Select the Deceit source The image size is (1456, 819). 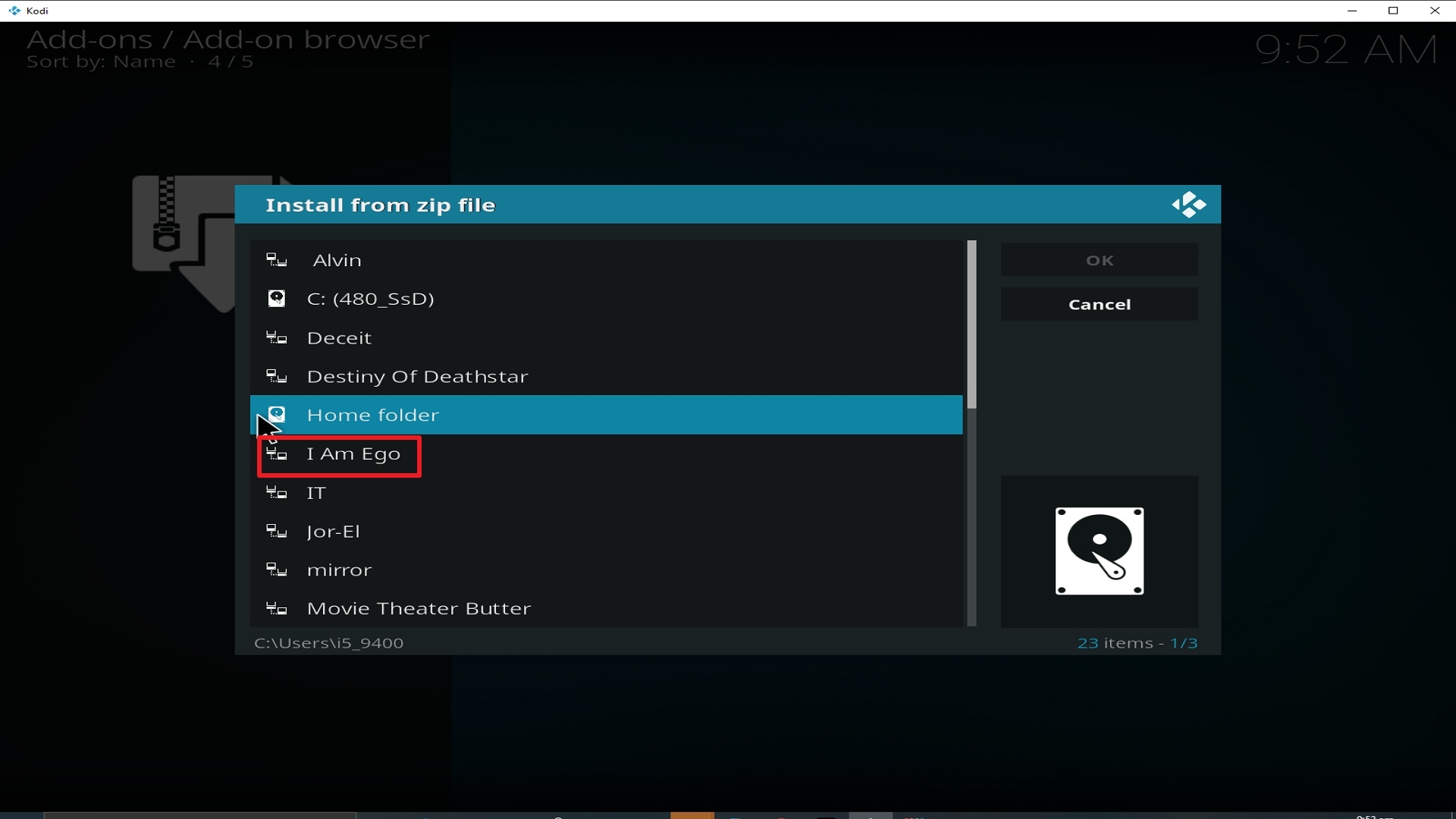coord(607,337)
